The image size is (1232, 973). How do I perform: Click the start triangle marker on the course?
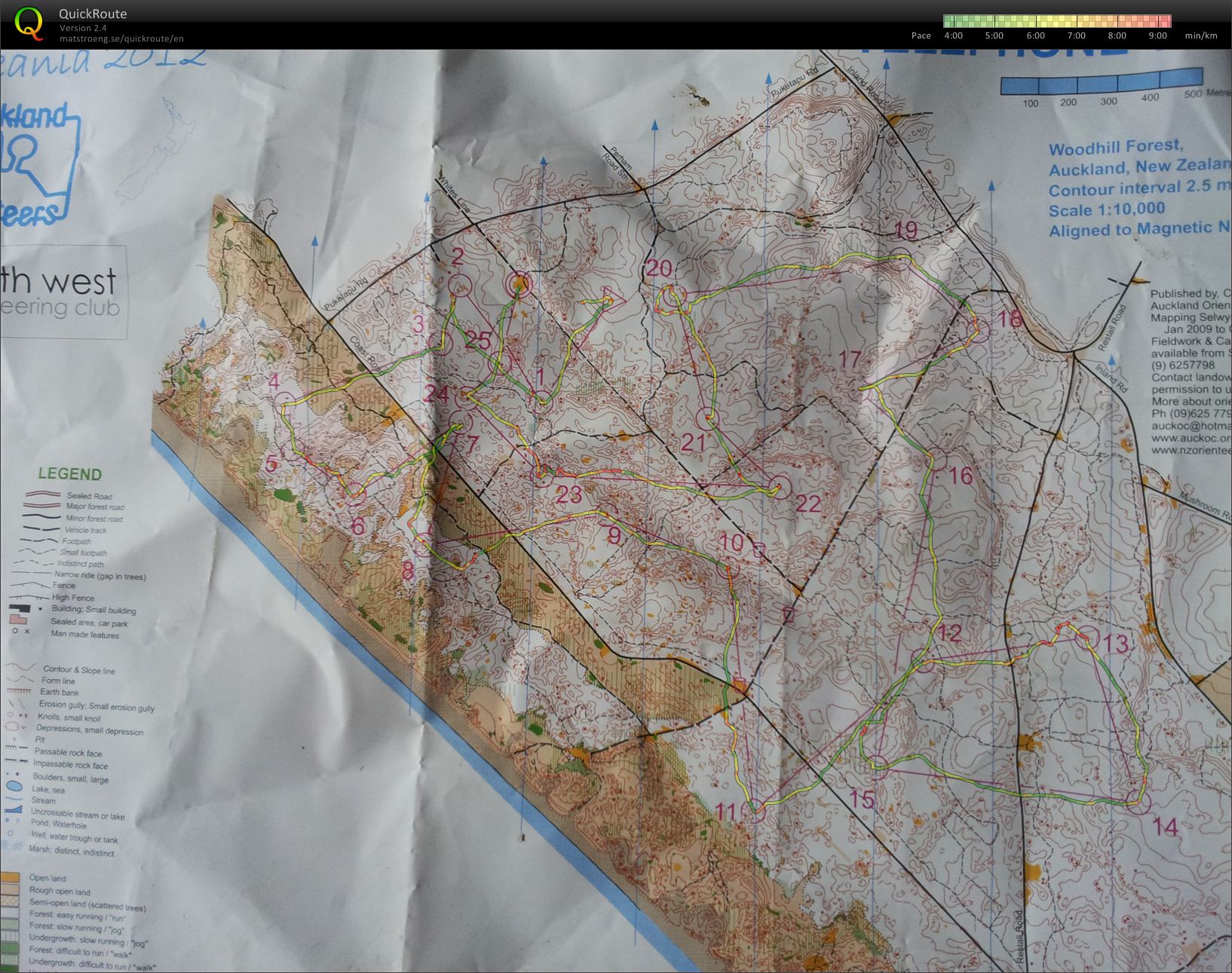[x=614, y=301]
